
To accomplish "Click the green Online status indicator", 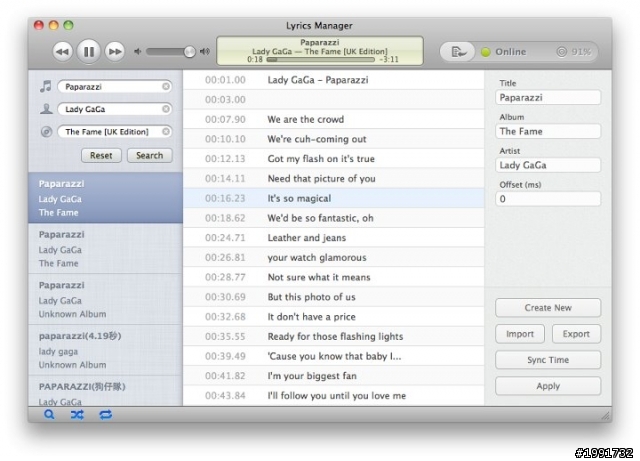I will tap(485, 52).
